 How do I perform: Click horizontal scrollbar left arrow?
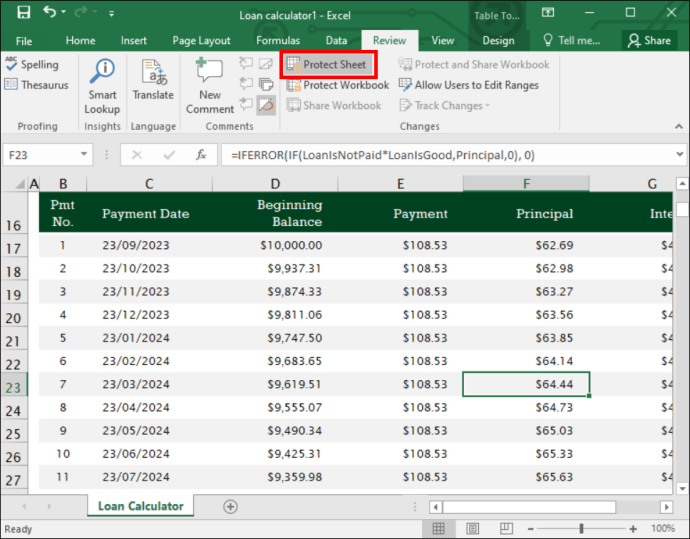(436, 507)
